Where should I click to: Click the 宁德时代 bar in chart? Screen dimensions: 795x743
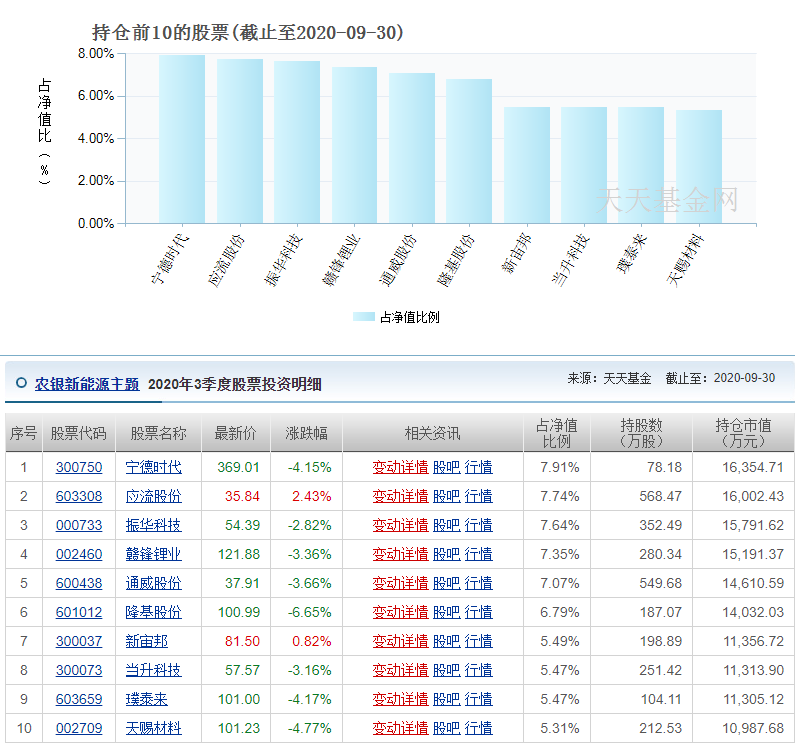(x=182, y=139)
